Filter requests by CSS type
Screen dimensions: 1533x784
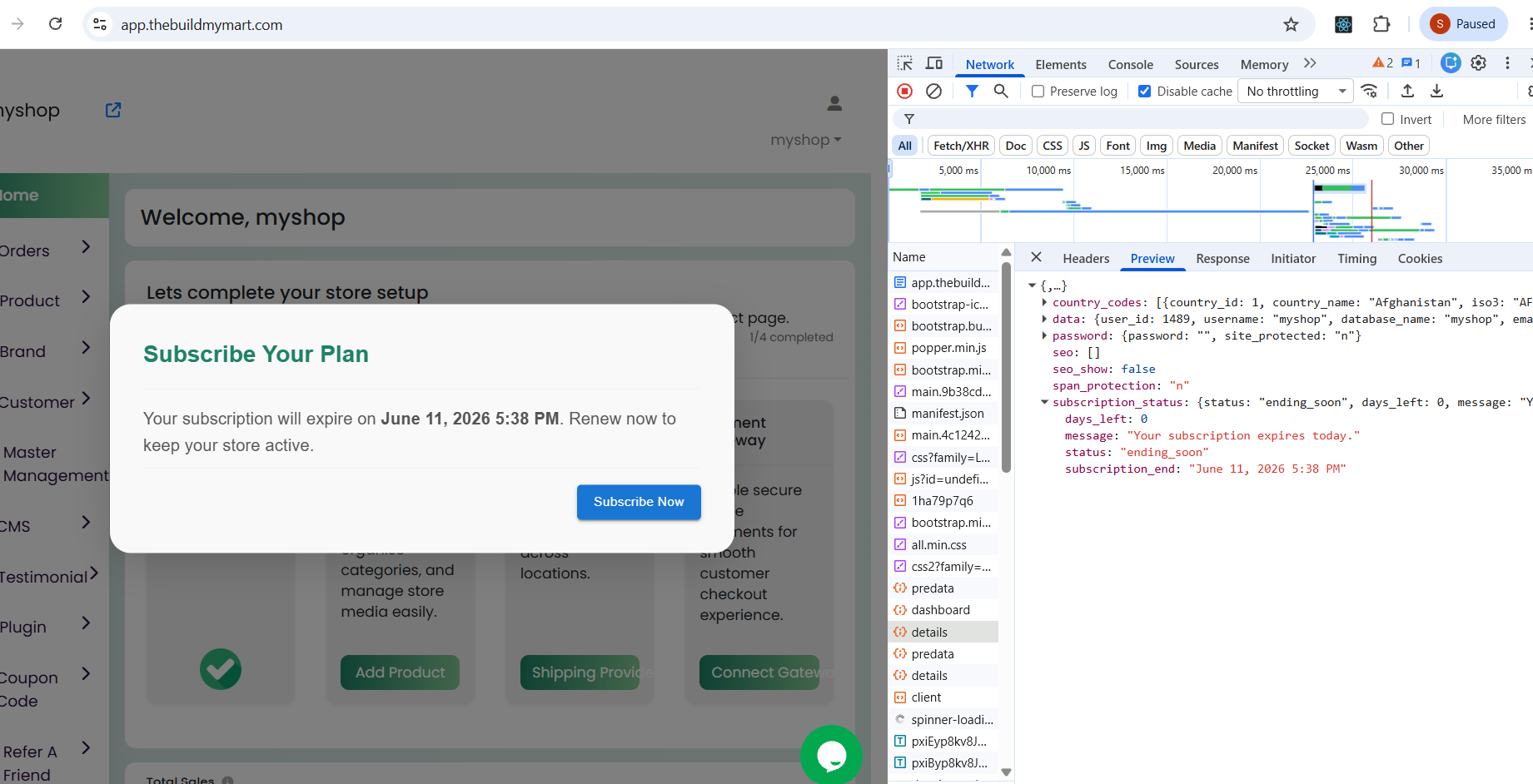[x=1053, y=146]
